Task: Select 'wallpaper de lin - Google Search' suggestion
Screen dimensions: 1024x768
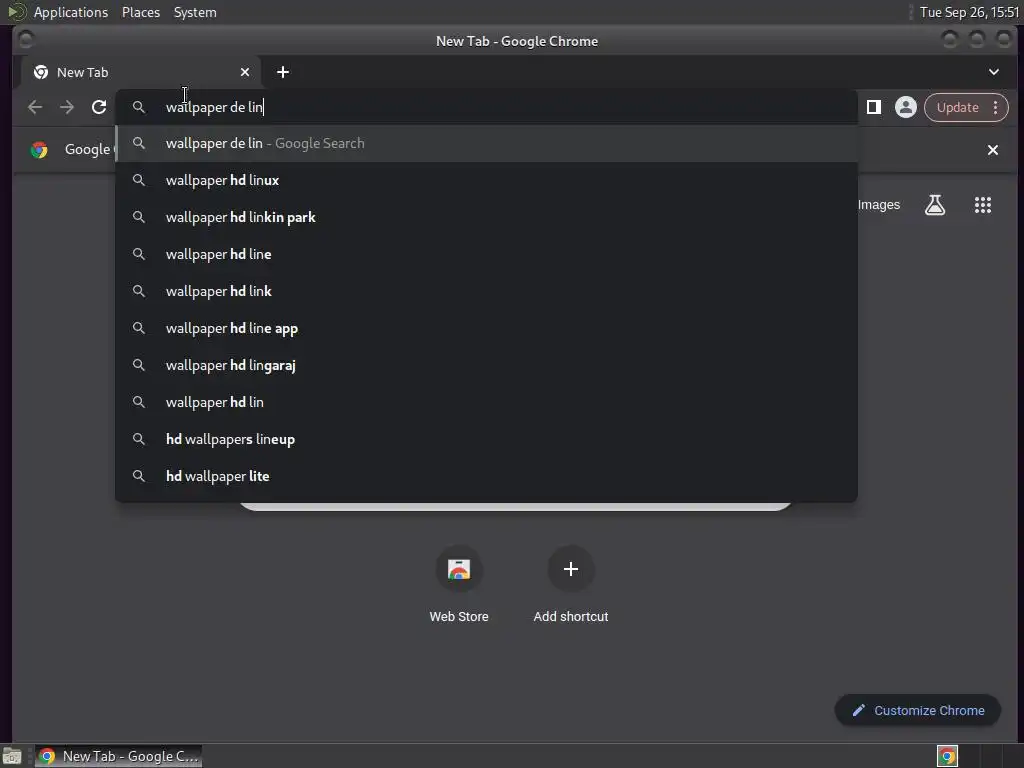Action: click(x=487, y=144)
